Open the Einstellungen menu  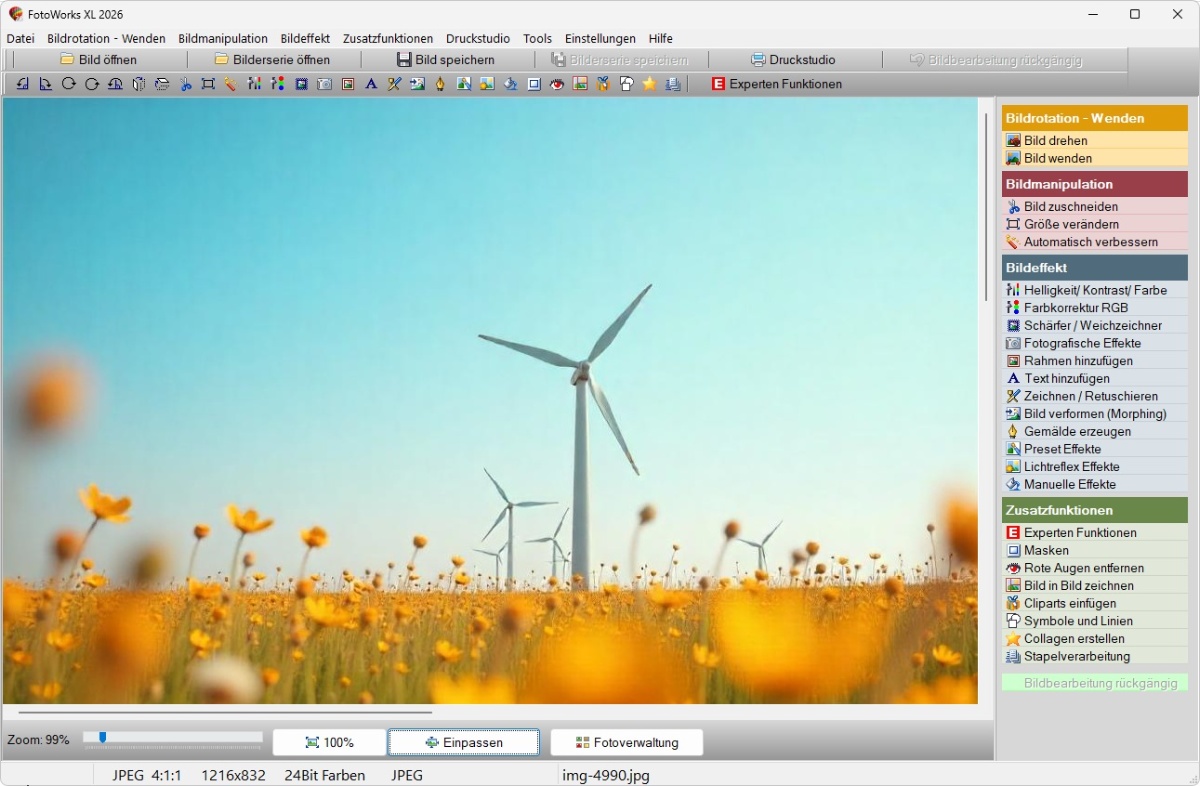point(600,38)
